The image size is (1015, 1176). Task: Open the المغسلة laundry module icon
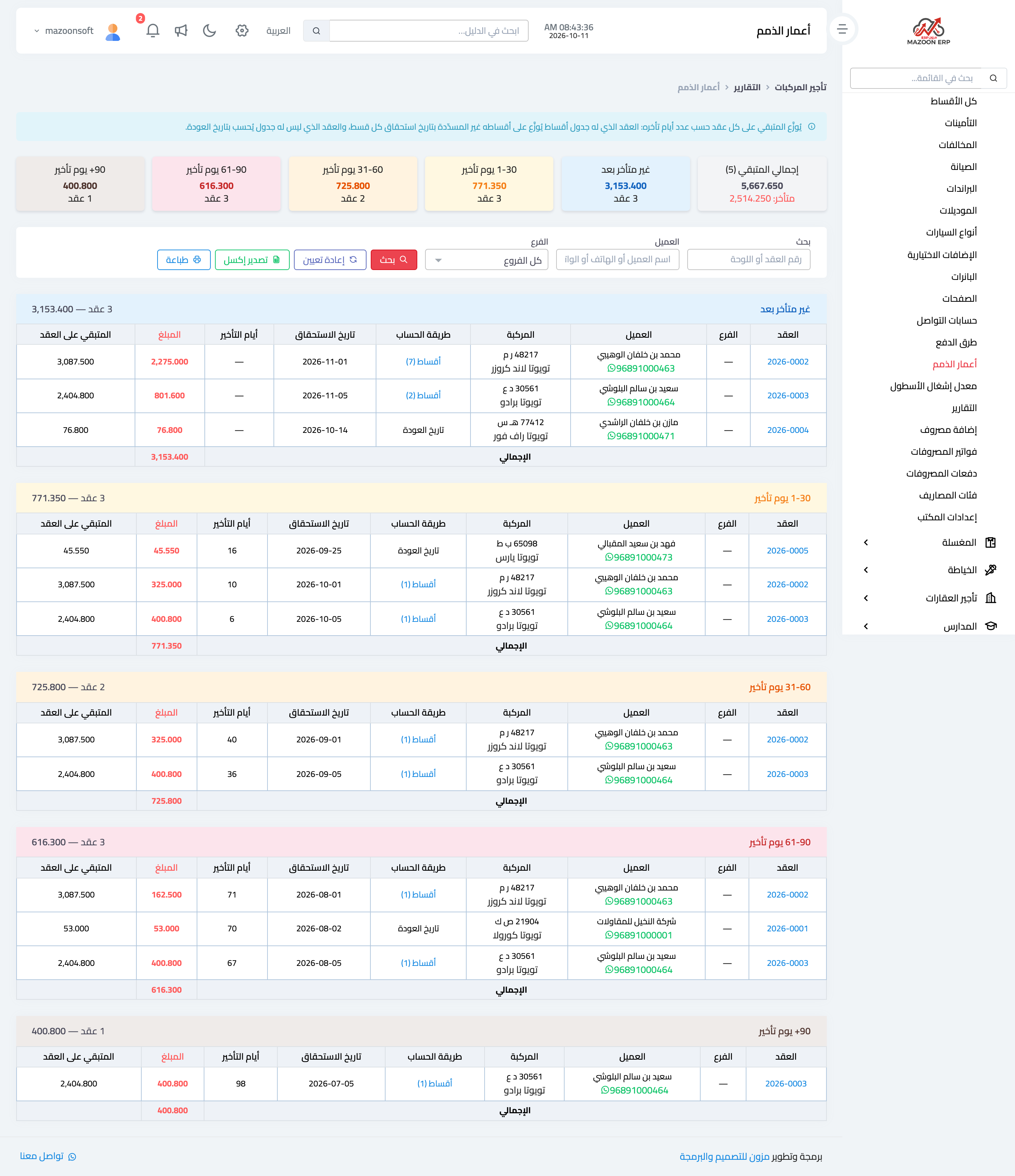point(991,543)
